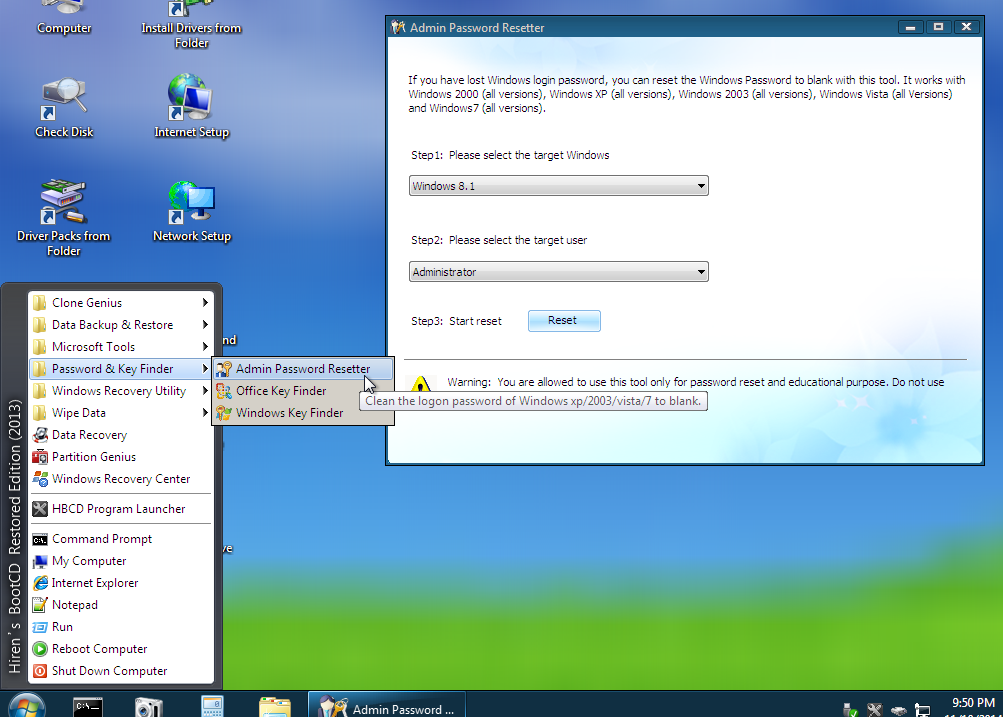Click the network icon in system tray

point(922,709)
